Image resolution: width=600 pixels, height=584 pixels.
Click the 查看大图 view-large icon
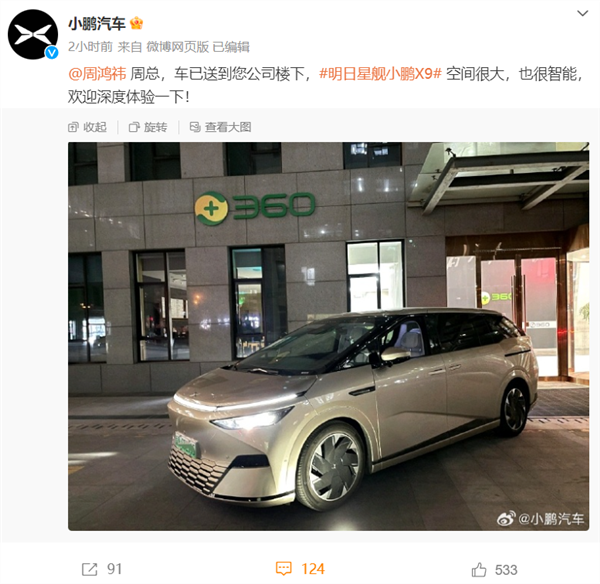(x=195, y=127)
